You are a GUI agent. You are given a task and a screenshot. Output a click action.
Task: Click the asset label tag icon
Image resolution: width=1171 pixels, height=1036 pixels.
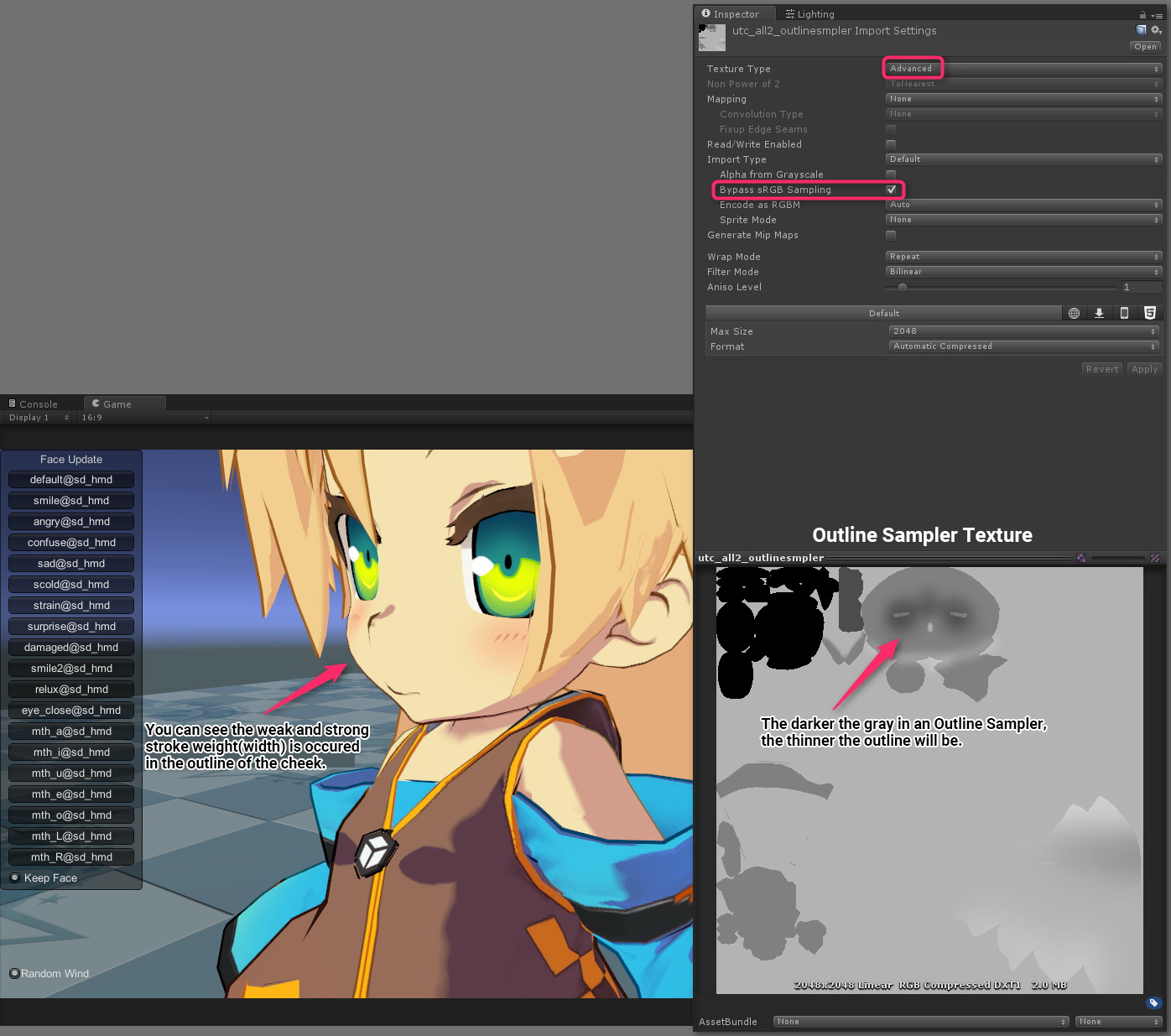click(x=1153, y=1002)
